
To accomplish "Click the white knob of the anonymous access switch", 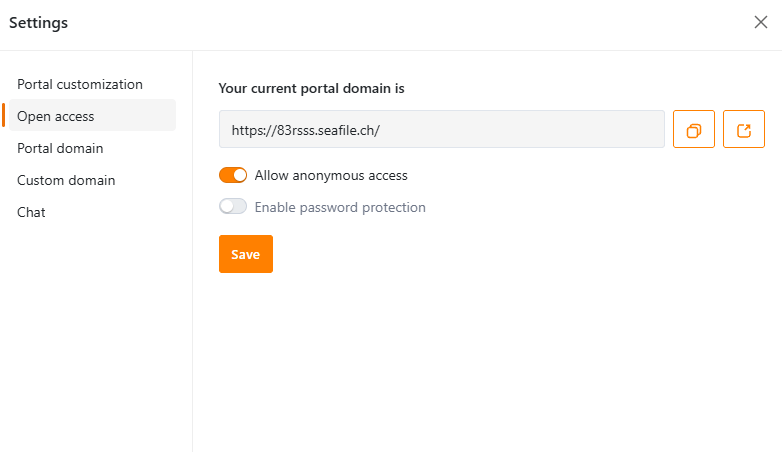I will tap(240, 175).
